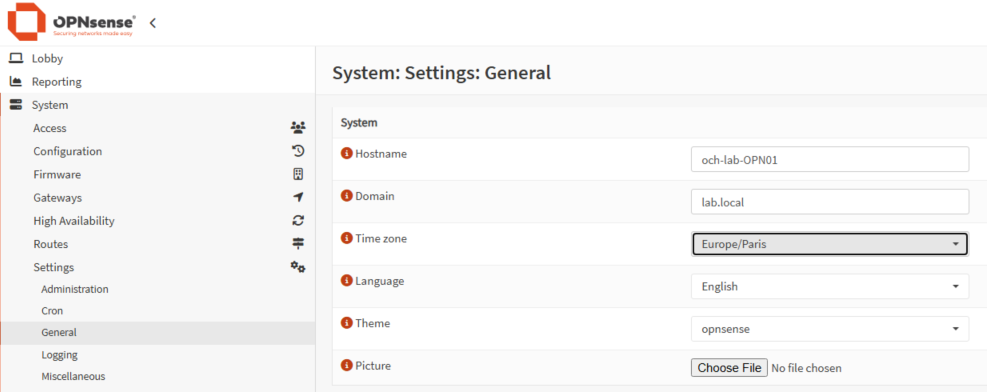Show help info for Time zone

pos(346,238)
